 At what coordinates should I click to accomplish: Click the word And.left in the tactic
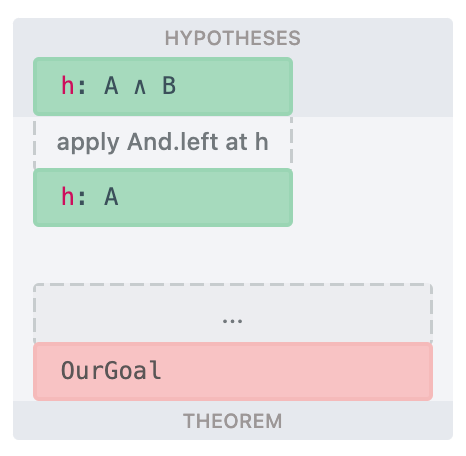pos(173,142)
